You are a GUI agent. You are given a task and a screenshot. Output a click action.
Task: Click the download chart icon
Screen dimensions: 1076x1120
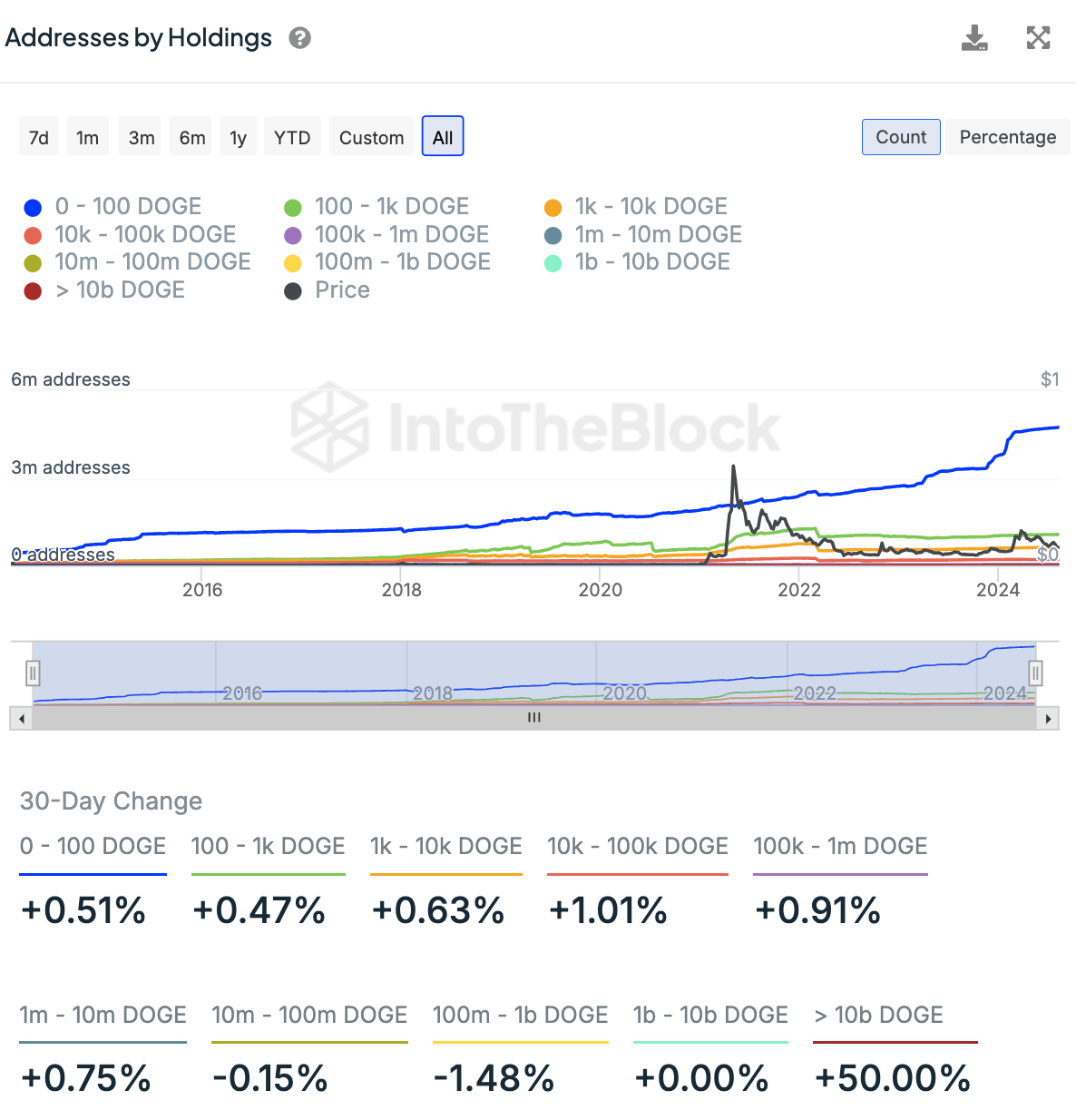[x=974, y=38]
